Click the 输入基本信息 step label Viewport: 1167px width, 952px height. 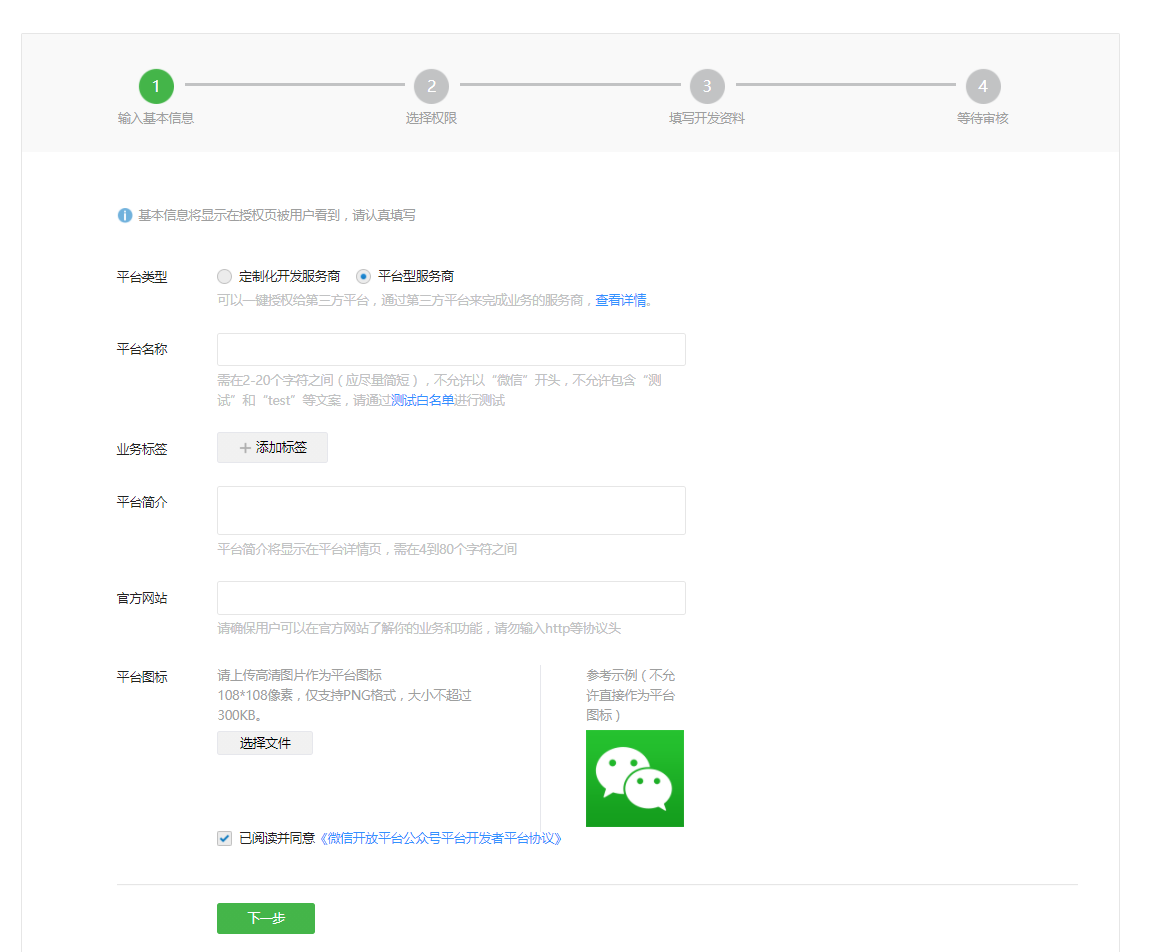coord(156,118)
